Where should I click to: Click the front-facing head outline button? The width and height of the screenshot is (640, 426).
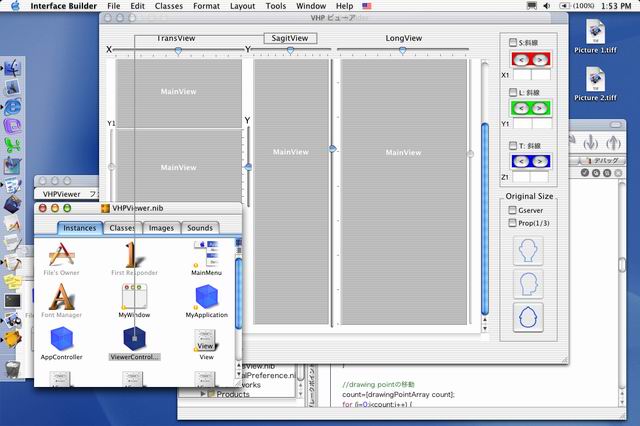(x=528, y=250)
